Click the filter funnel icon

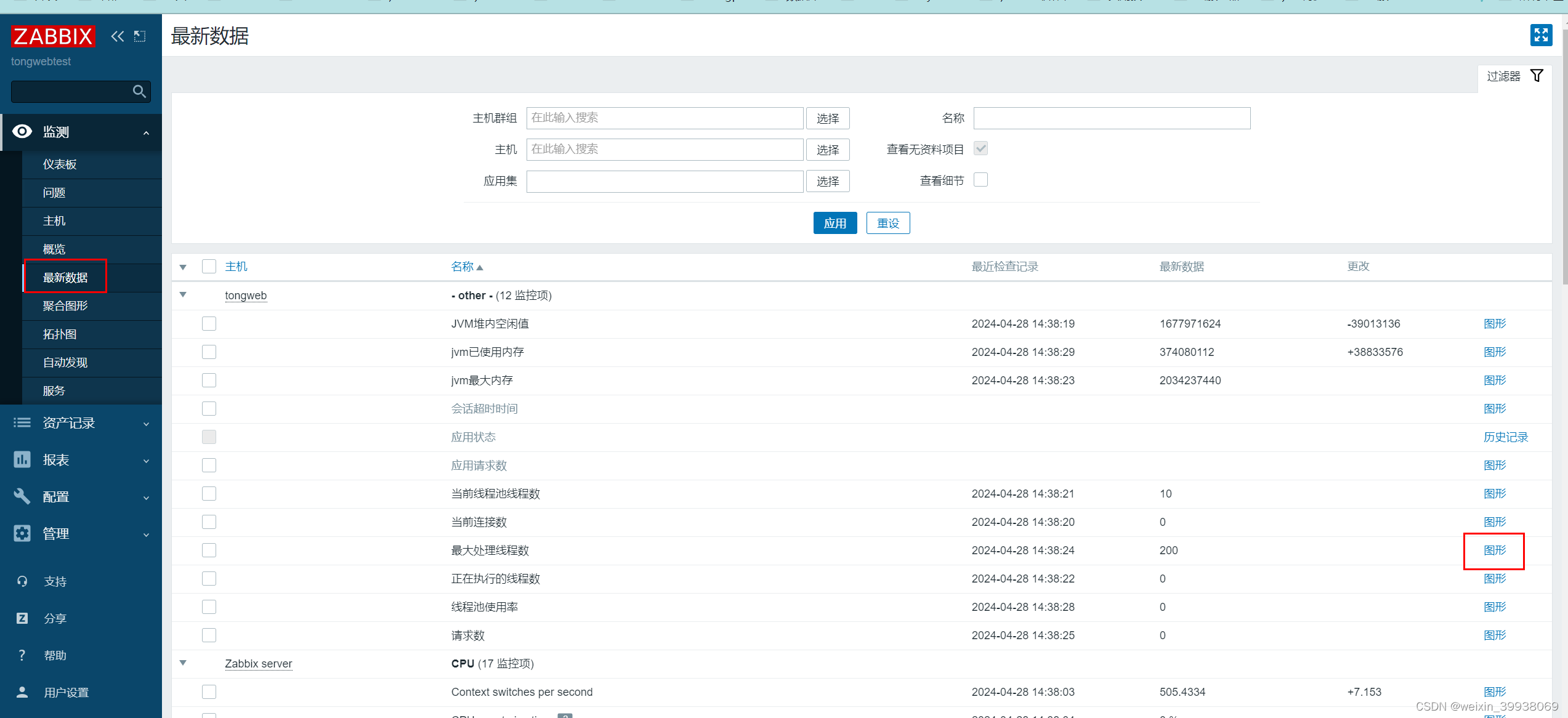pyautogui.click(x=1537, y=76)
